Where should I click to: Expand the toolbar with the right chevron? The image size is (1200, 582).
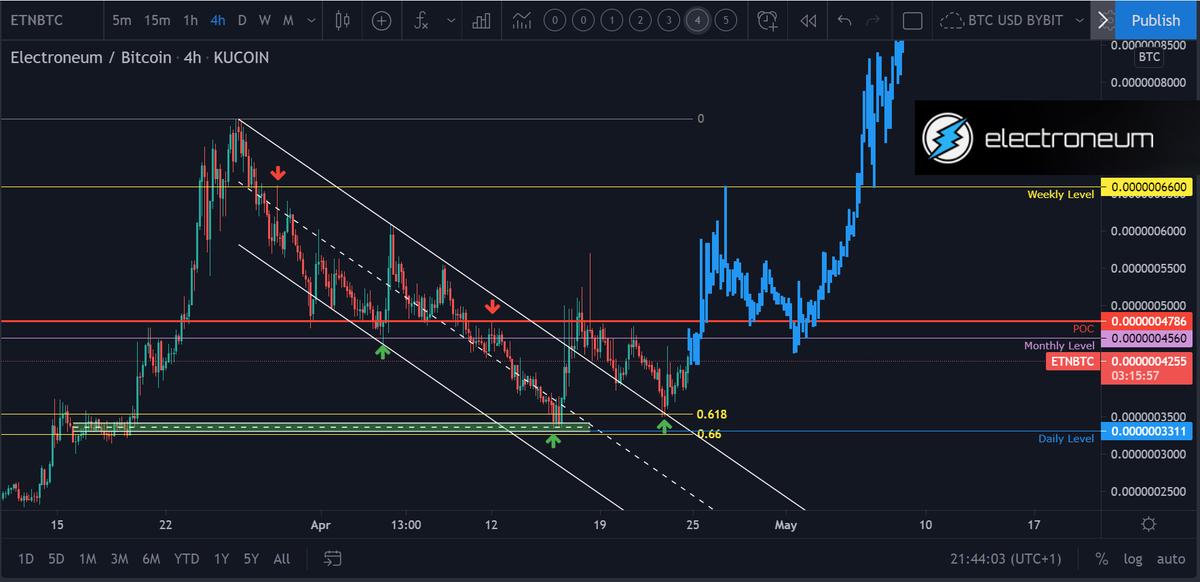click(x=1104, y=20)
